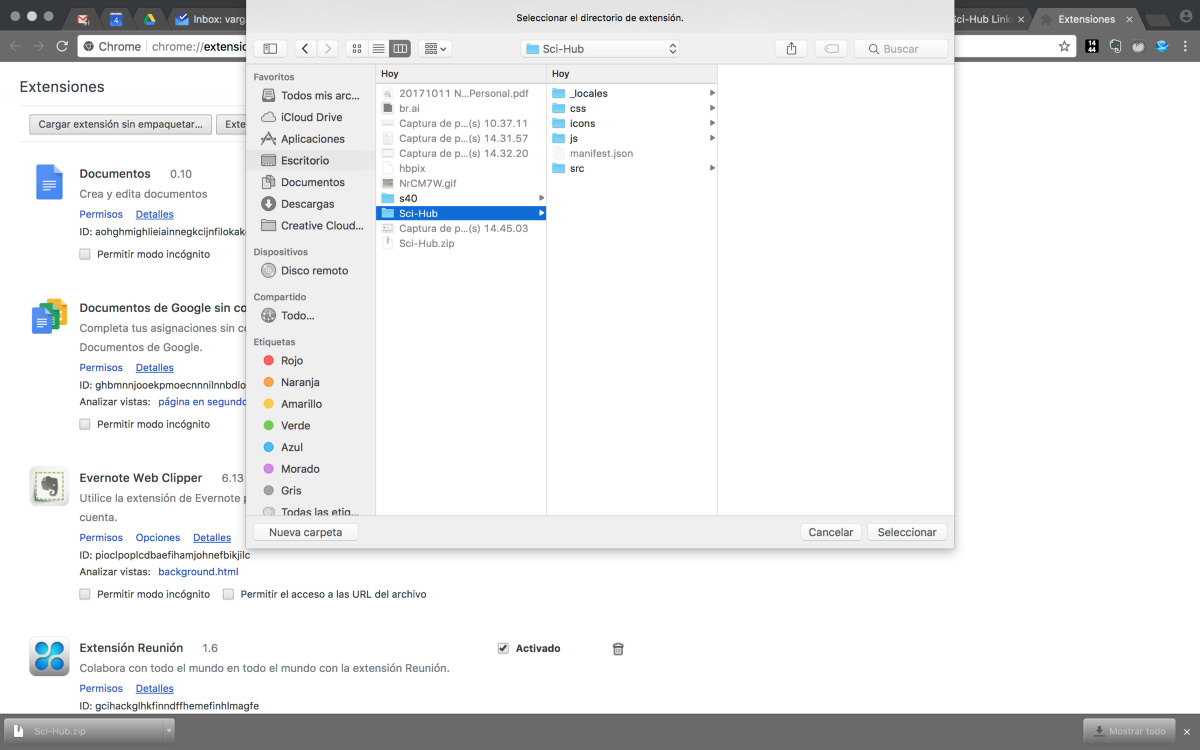Select the Sci-Hub folder row
The image size is (1200, 750).
461,213
